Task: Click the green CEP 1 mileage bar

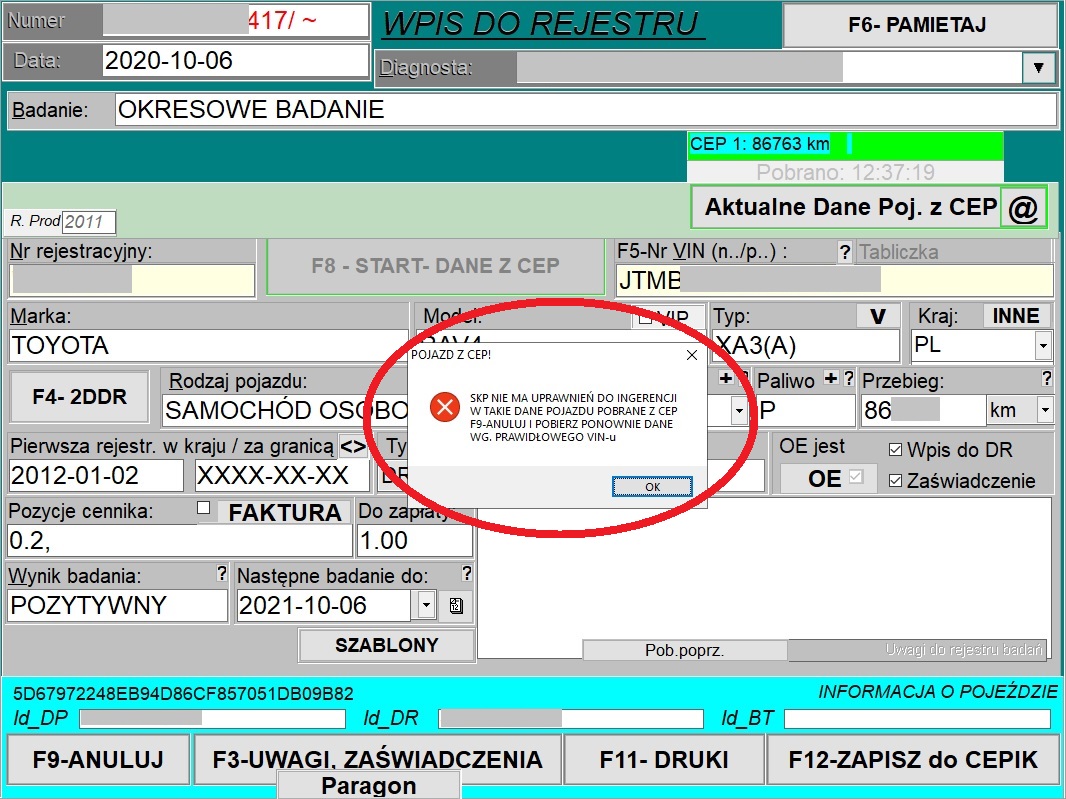Action: (845, 144)
